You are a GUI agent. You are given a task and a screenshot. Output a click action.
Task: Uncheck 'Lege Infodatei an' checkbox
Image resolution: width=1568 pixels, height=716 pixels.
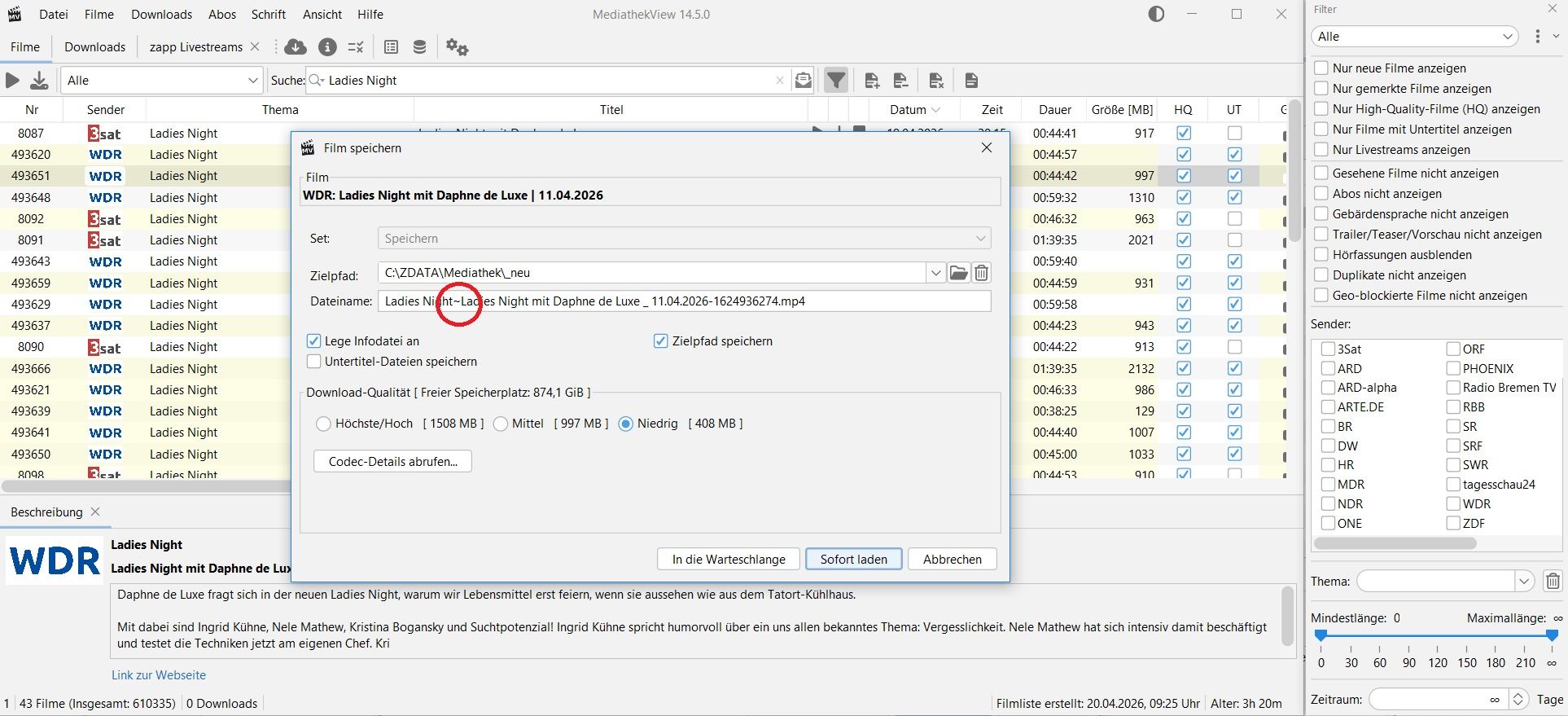coord(314,341)
